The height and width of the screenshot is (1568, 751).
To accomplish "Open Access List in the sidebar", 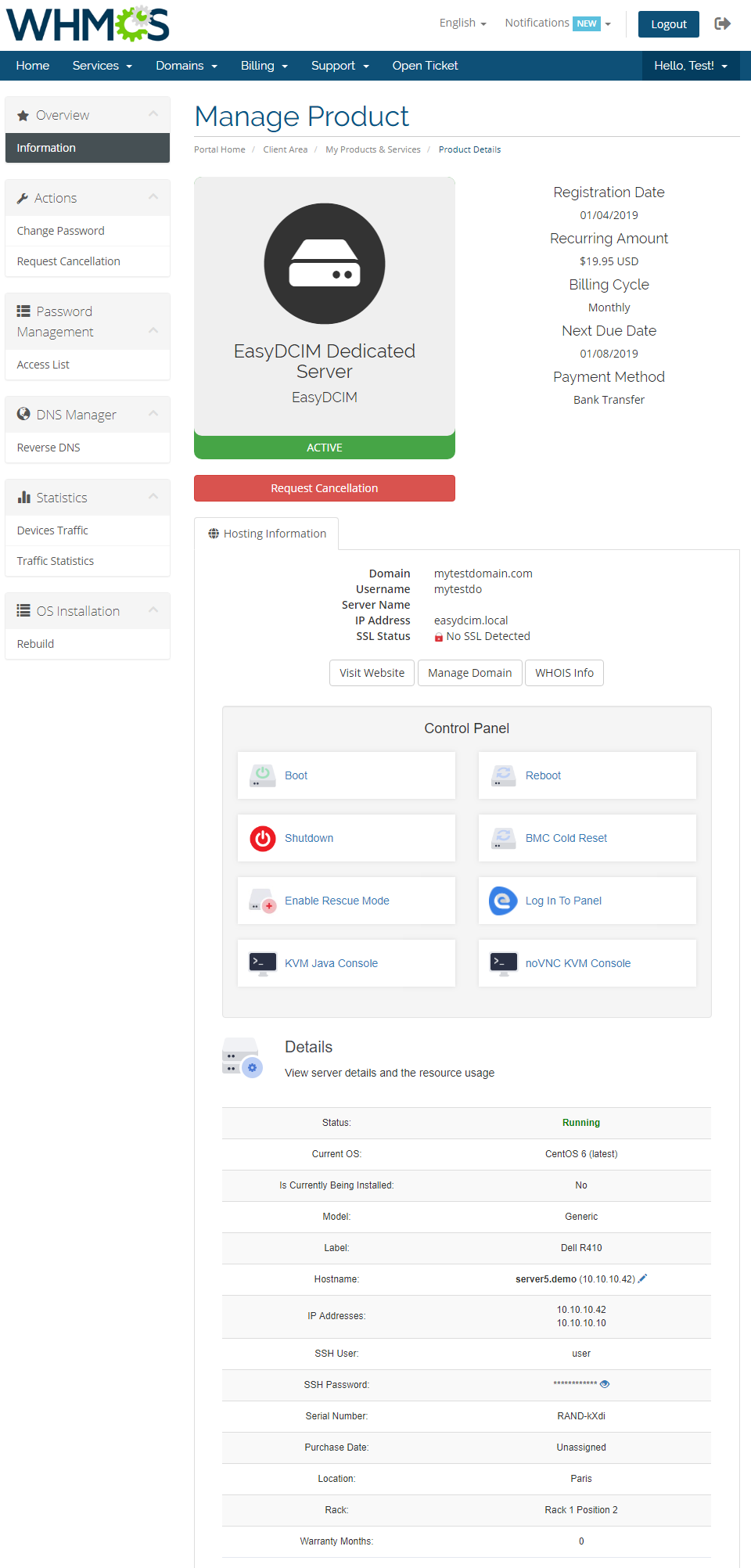I will [x=88, y=365].
